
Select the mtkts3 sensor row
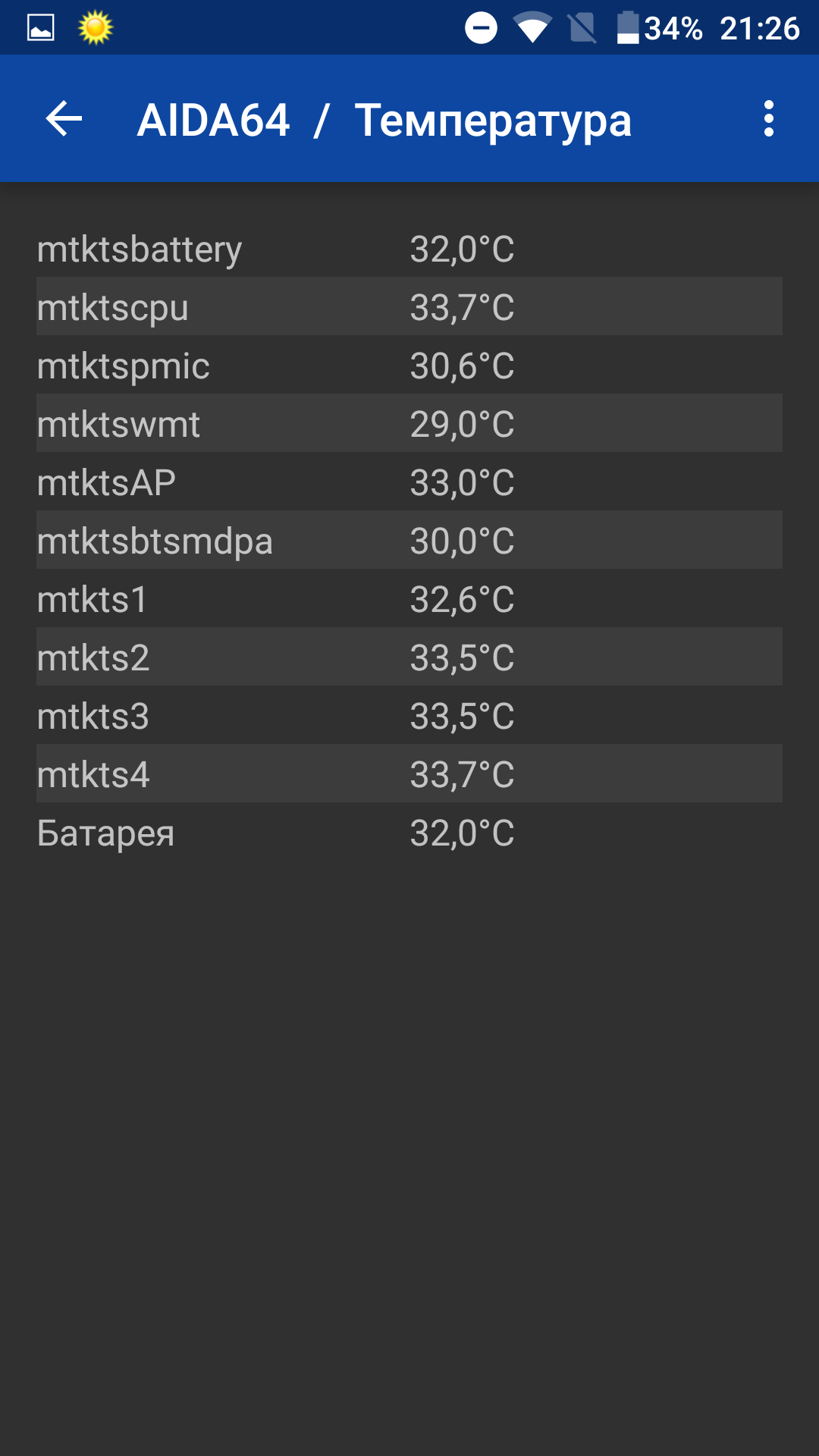click(409, 716)
